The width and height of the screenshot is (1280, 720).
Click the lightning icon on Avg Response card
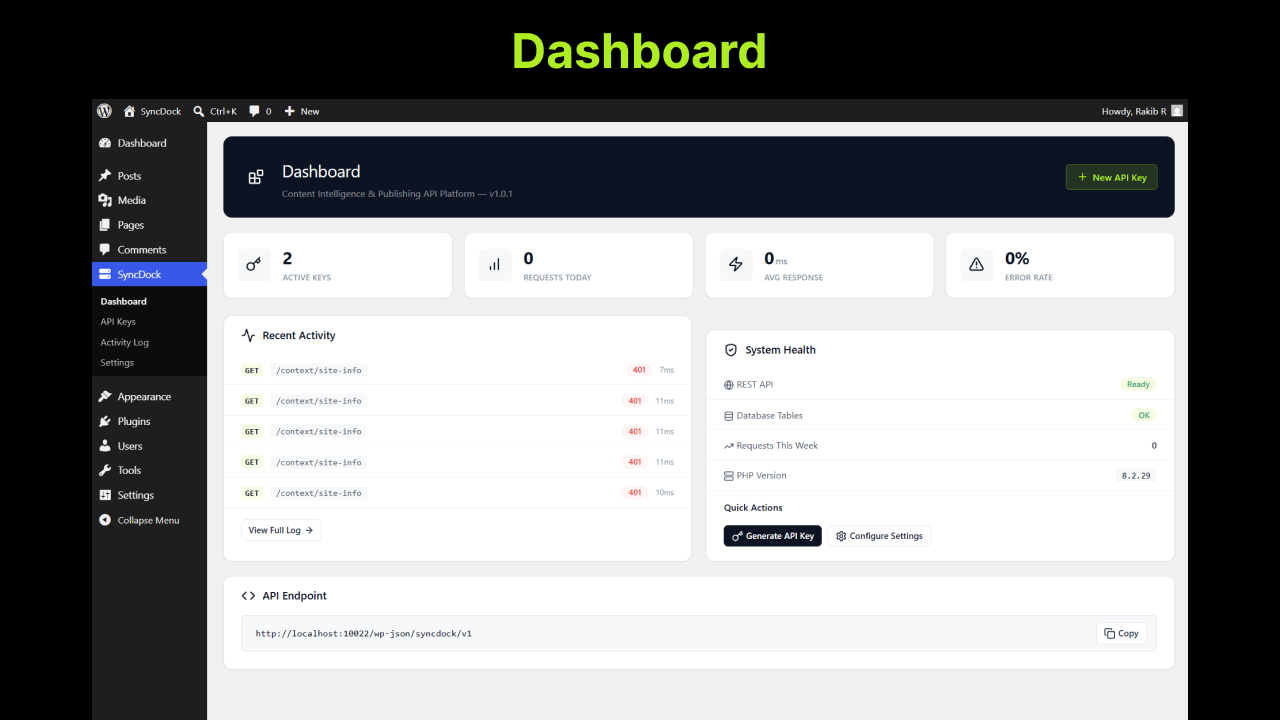(736, 265)
